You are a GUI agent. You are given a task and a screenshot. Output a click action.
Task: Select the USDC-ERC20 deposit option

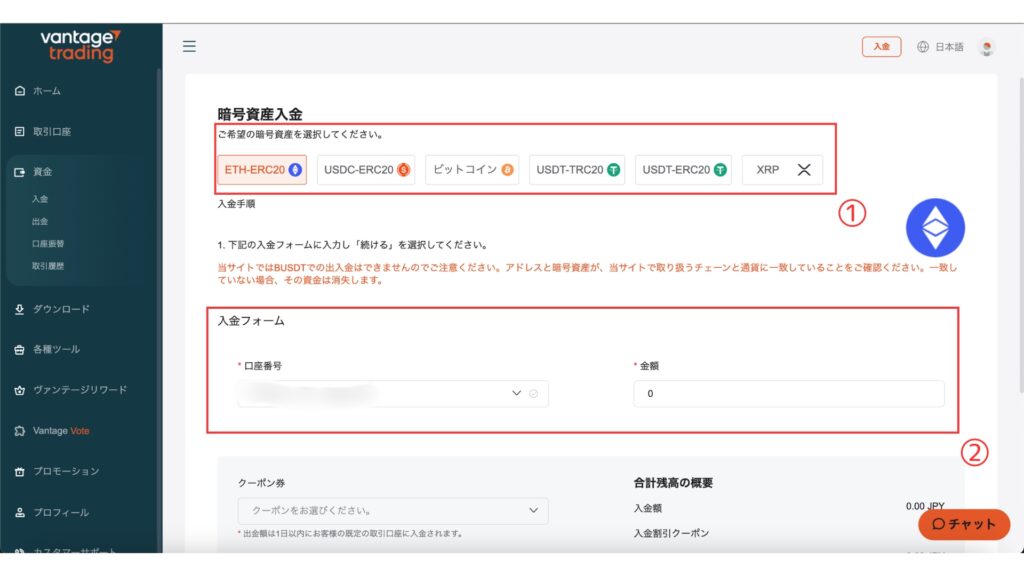(366, 170)
